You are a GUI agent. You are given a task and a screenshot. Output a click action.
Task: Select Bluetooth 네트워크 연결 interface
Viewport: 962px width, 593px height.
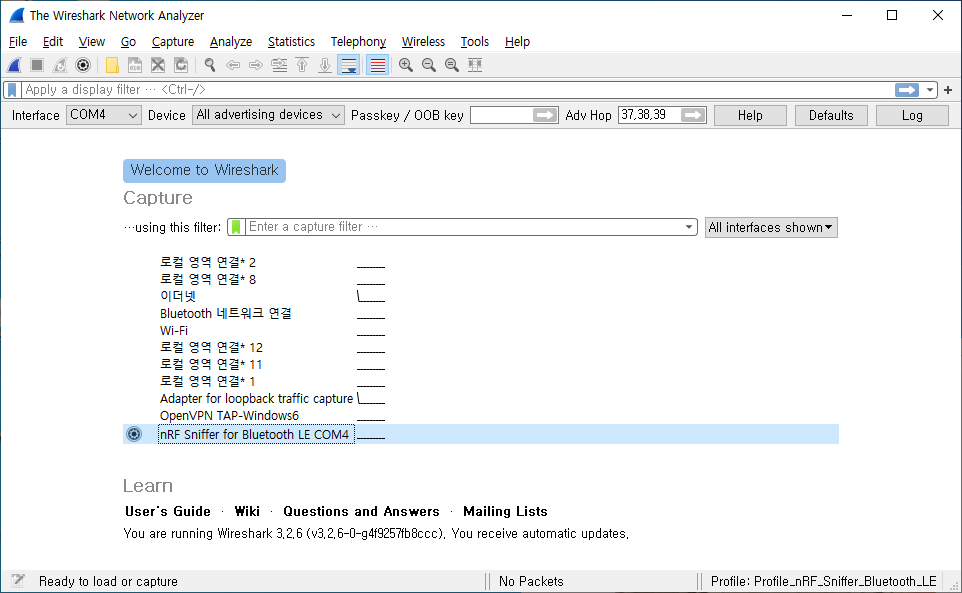[225, 313]
